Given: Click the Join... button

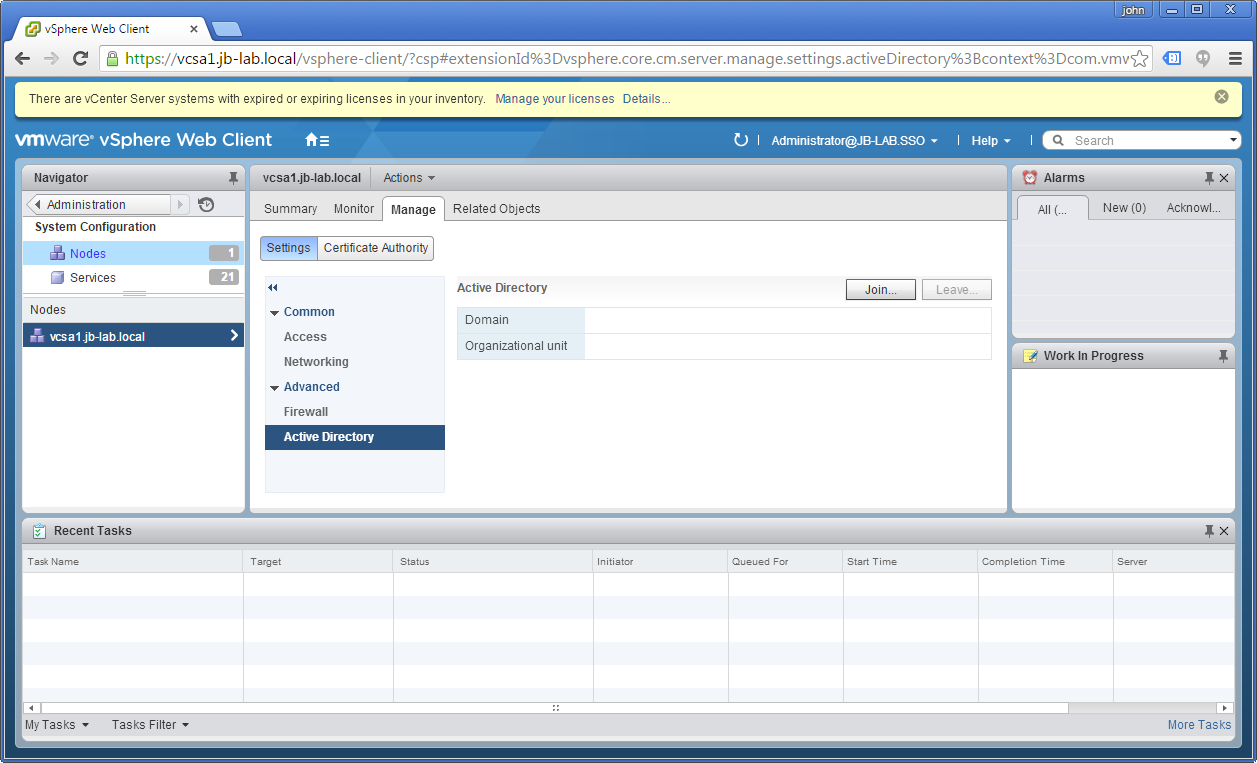Looking at the screenshot, I should click(880, 290).
